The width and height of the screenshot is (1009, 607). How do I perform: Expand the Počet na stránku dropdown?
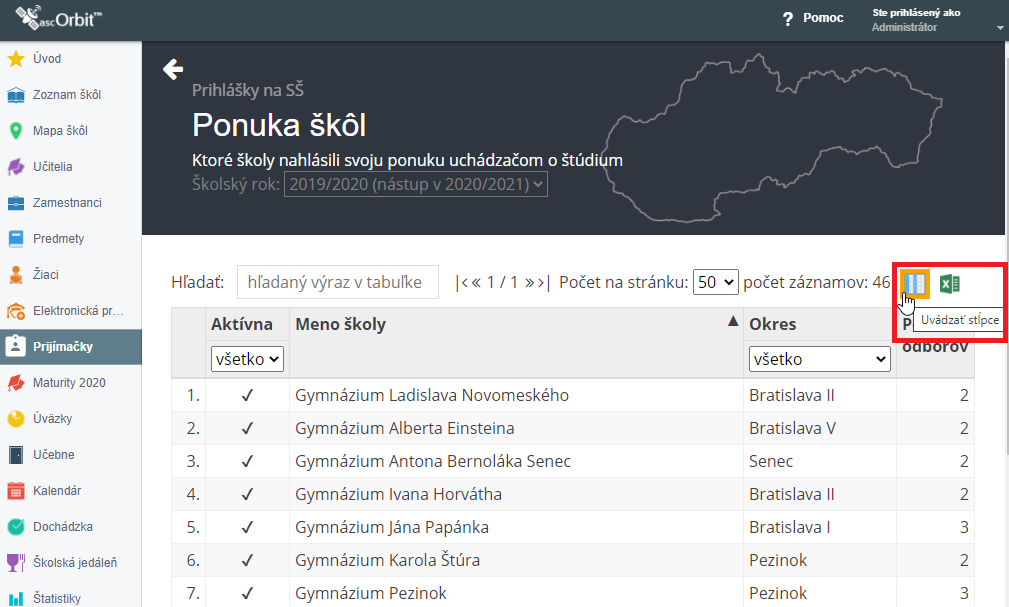pos(716,282)
